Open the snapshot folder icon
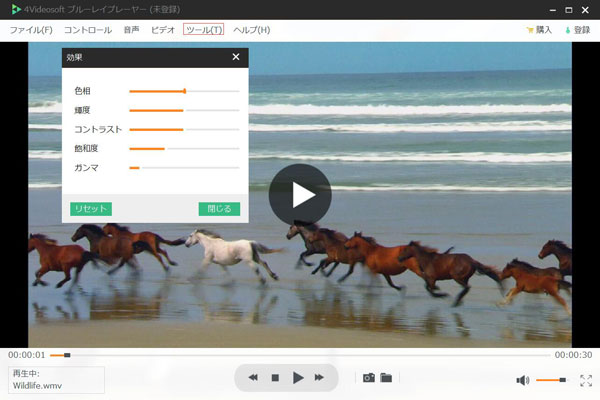 386,378
